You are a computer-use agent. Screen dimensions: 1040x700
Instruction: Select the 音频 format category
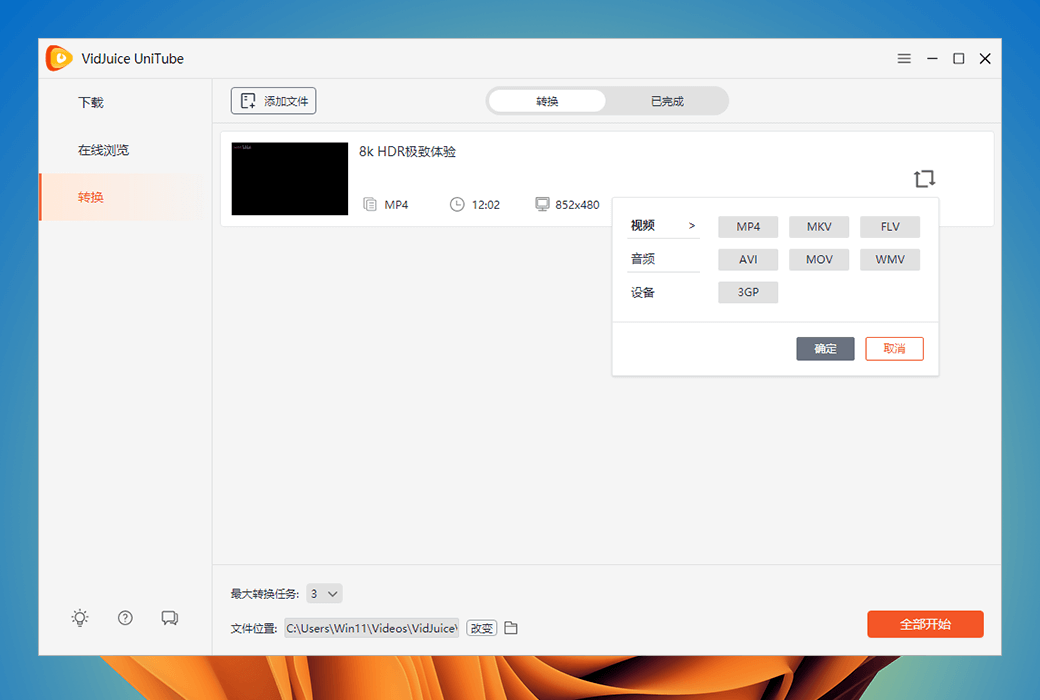(663, 259)
